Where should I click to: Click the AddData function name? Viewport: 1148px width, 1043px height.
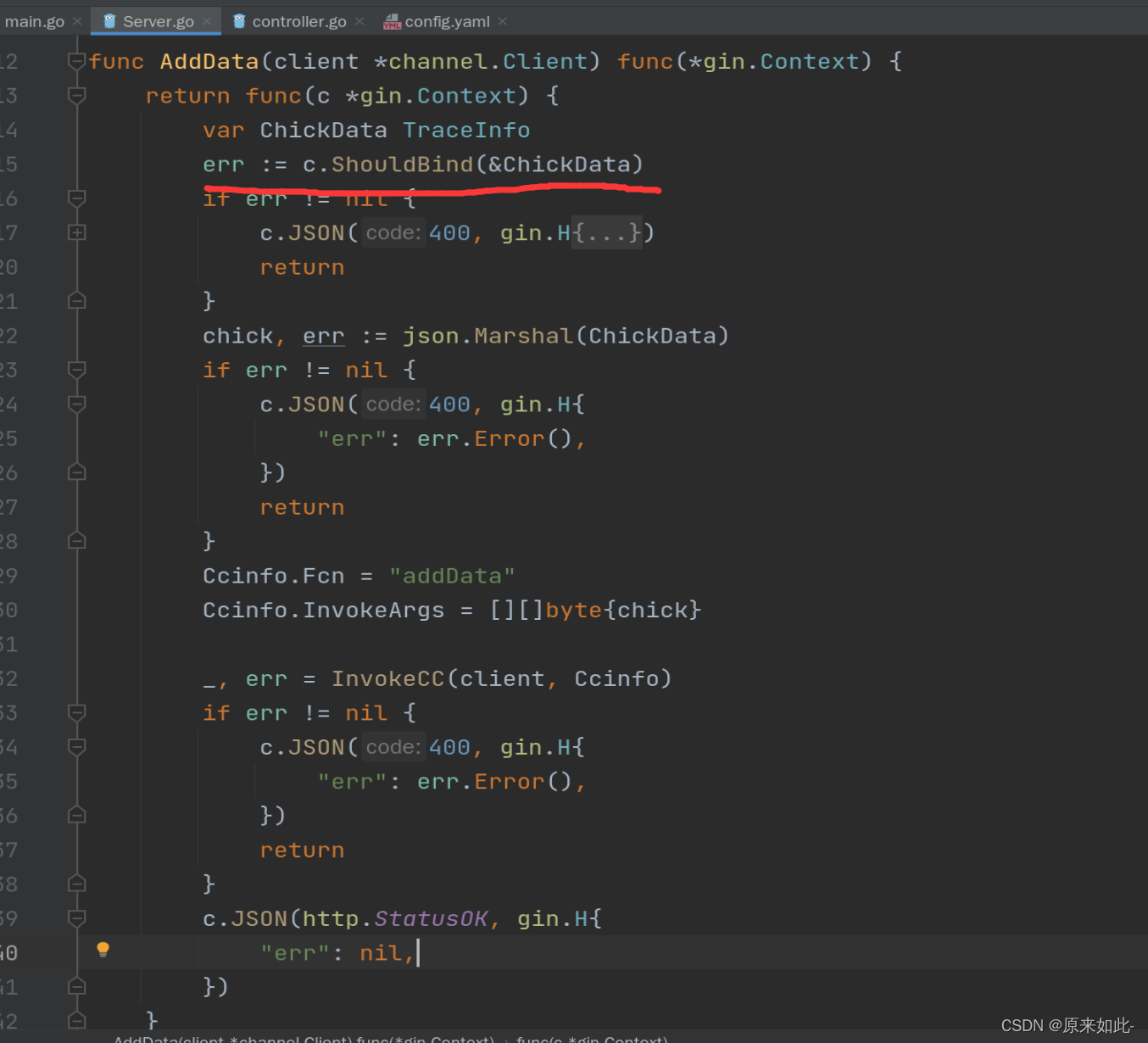(x=209, y=61)
